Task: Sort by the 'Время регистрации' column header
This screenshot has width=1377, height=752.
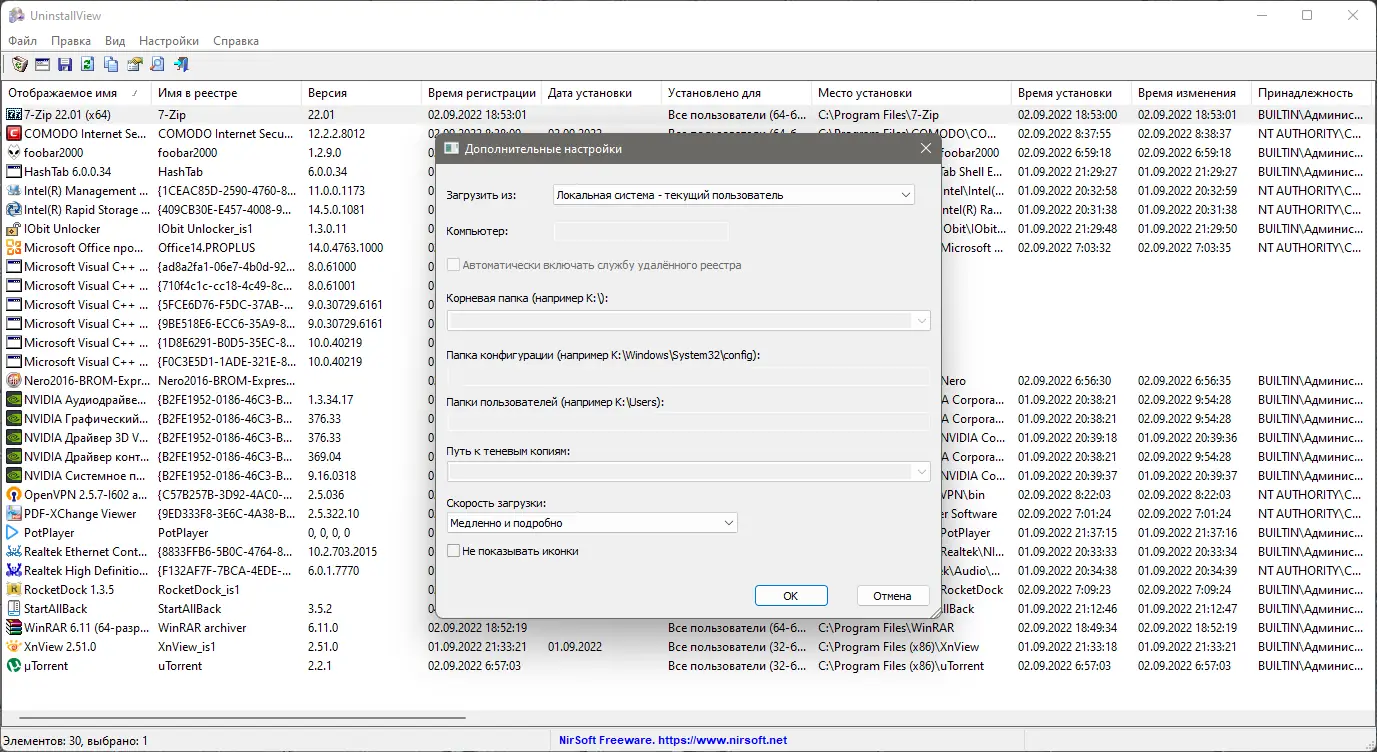Action: (x=481, y=93)
